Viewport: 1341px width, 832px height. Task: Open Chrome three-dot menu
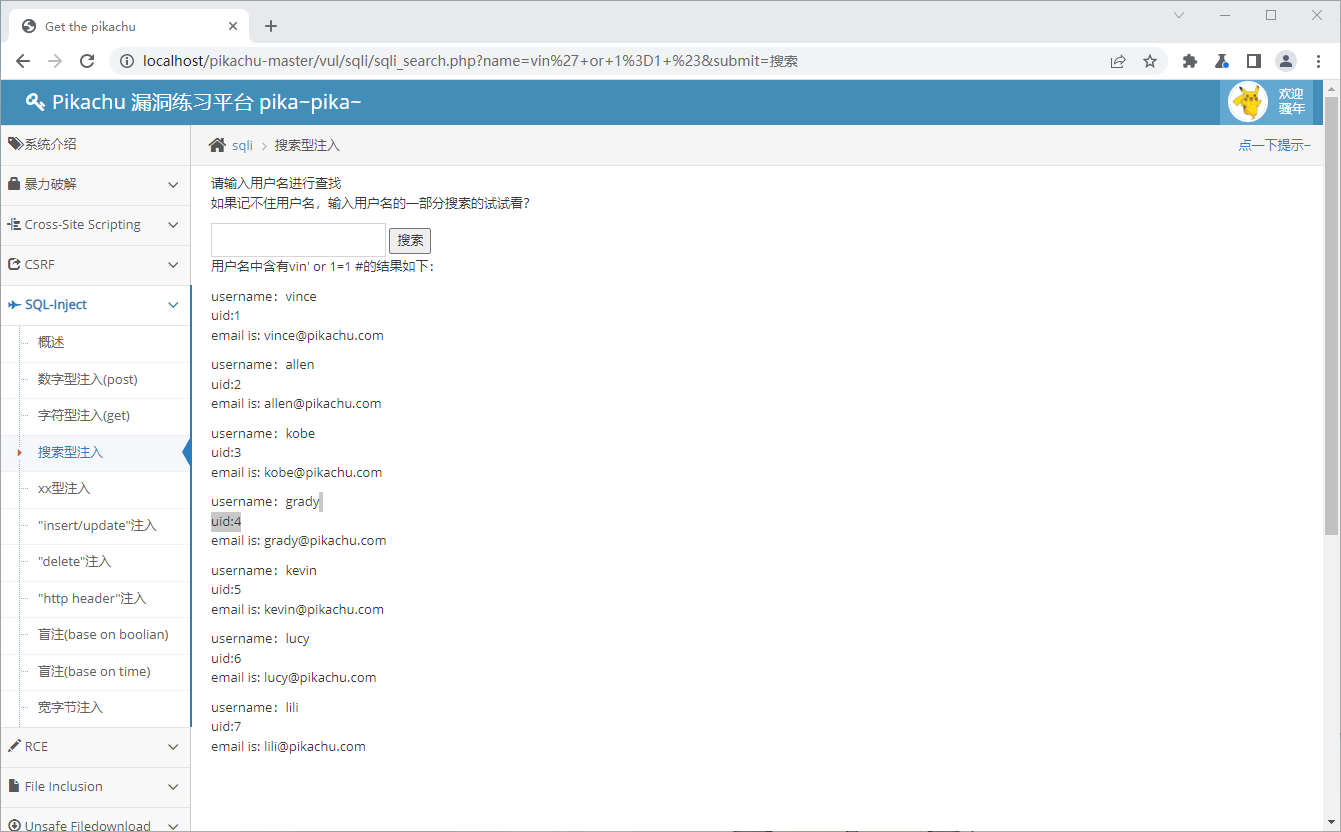(x=1317, y=61)
